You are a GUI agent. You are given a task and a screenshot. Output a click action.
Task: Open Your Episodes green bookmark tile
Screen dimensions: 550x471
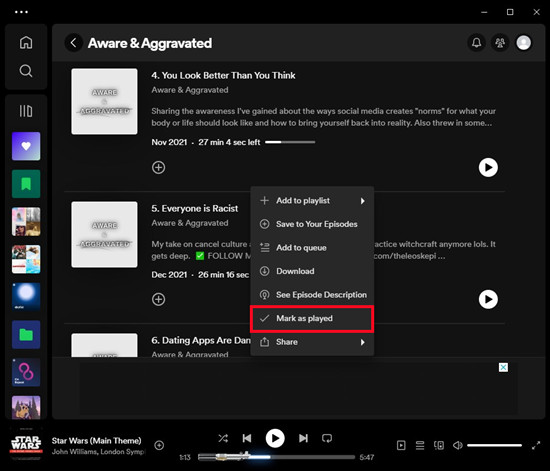[26, 184]
